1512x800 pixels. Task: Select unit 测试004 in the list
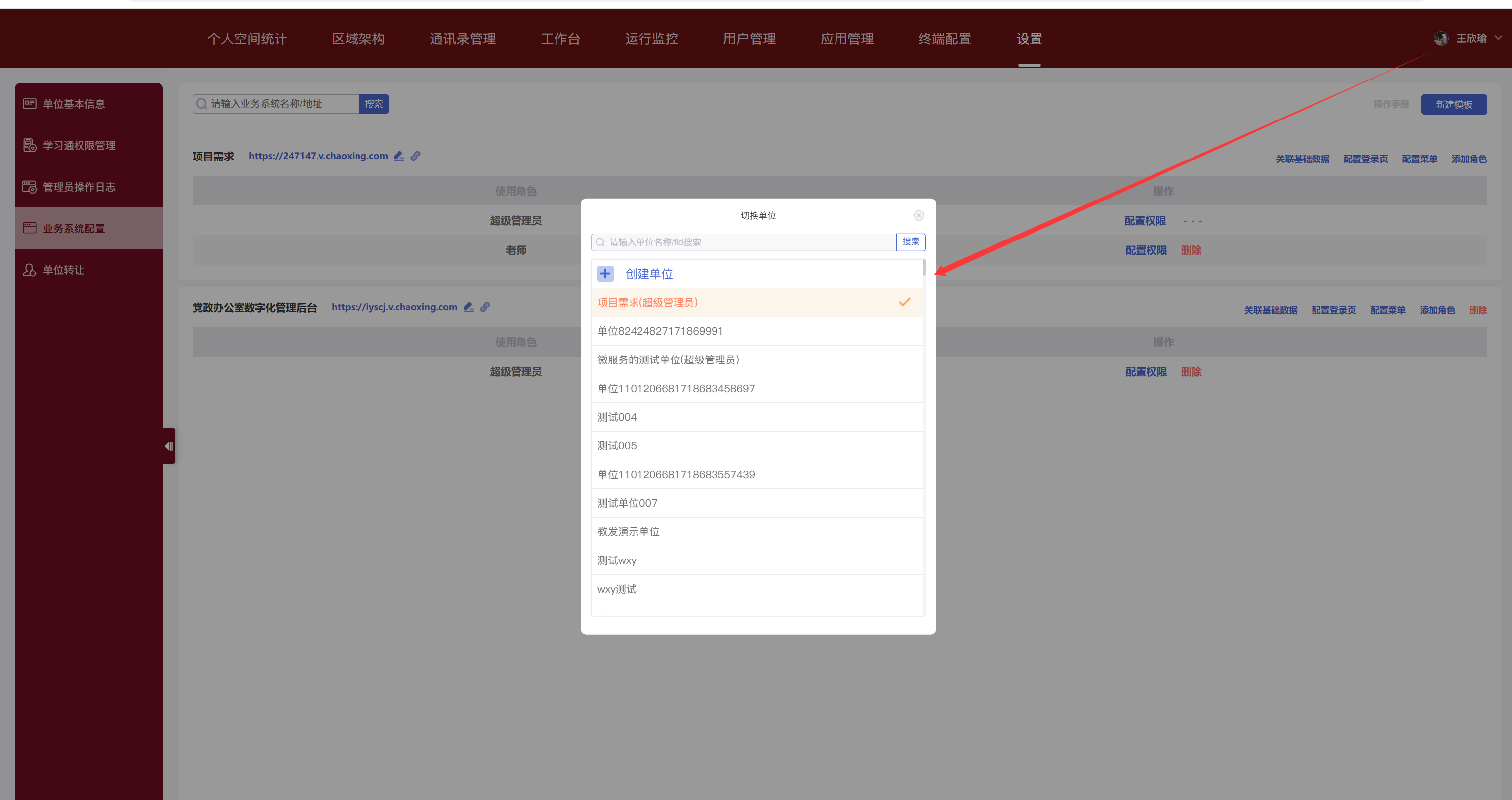point(617,417)
